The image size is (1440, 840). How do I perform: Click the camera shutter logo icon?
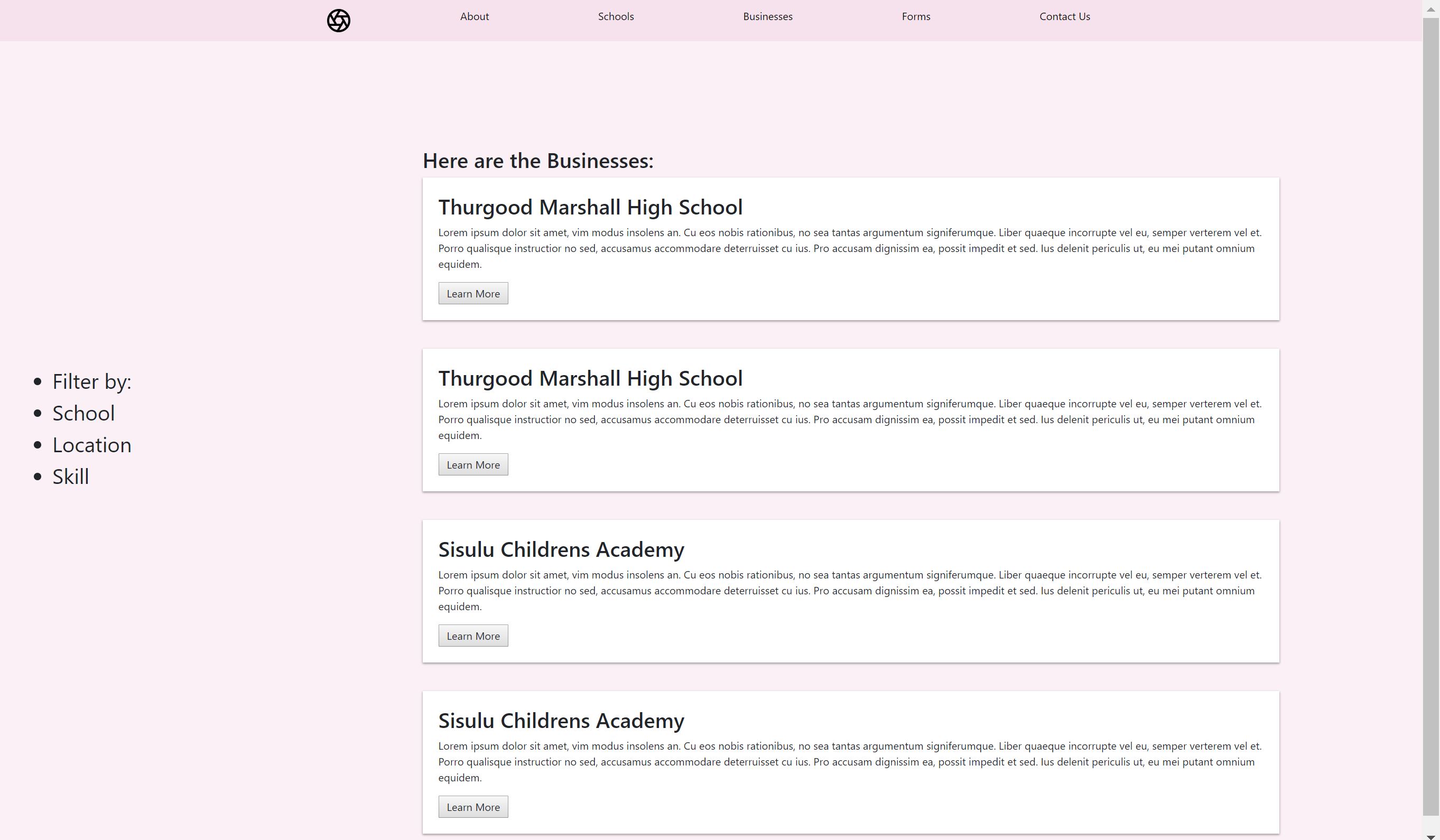tap(338, 21)
